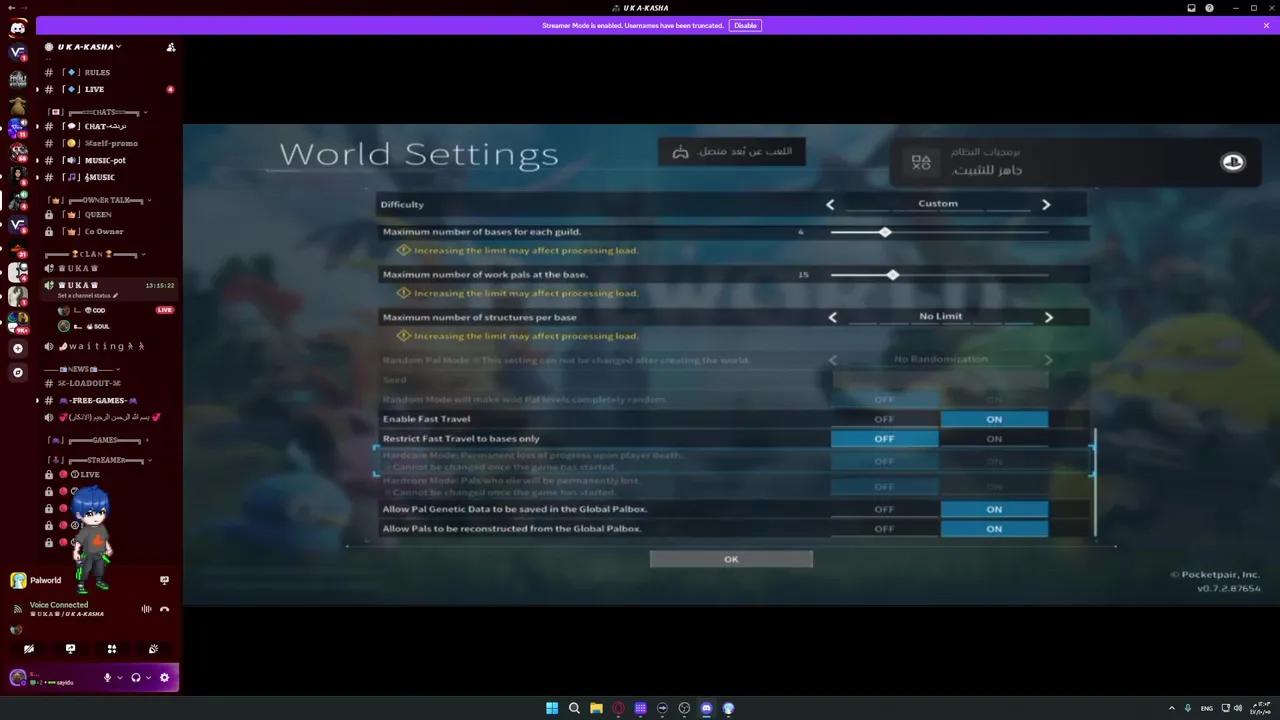Open the activities icon in voice panel

point(112,649)
